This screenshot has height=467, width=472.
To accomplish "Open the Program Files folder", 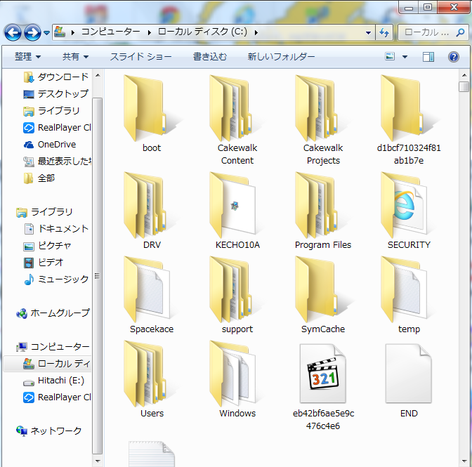I will click(x=323, y=210).
